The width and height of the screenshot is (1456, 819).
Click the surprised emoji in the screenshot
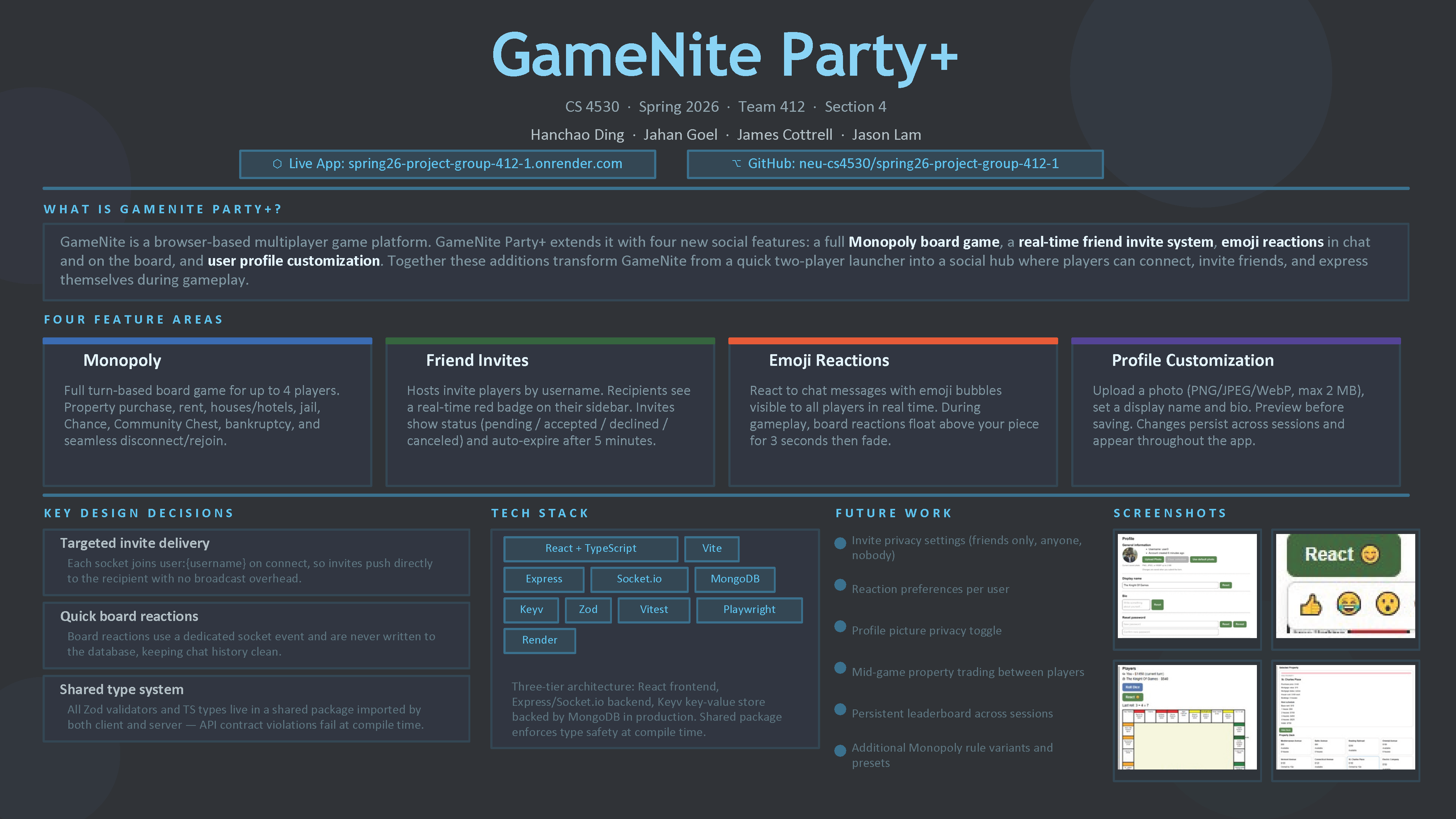click(x=1388, y=604)
